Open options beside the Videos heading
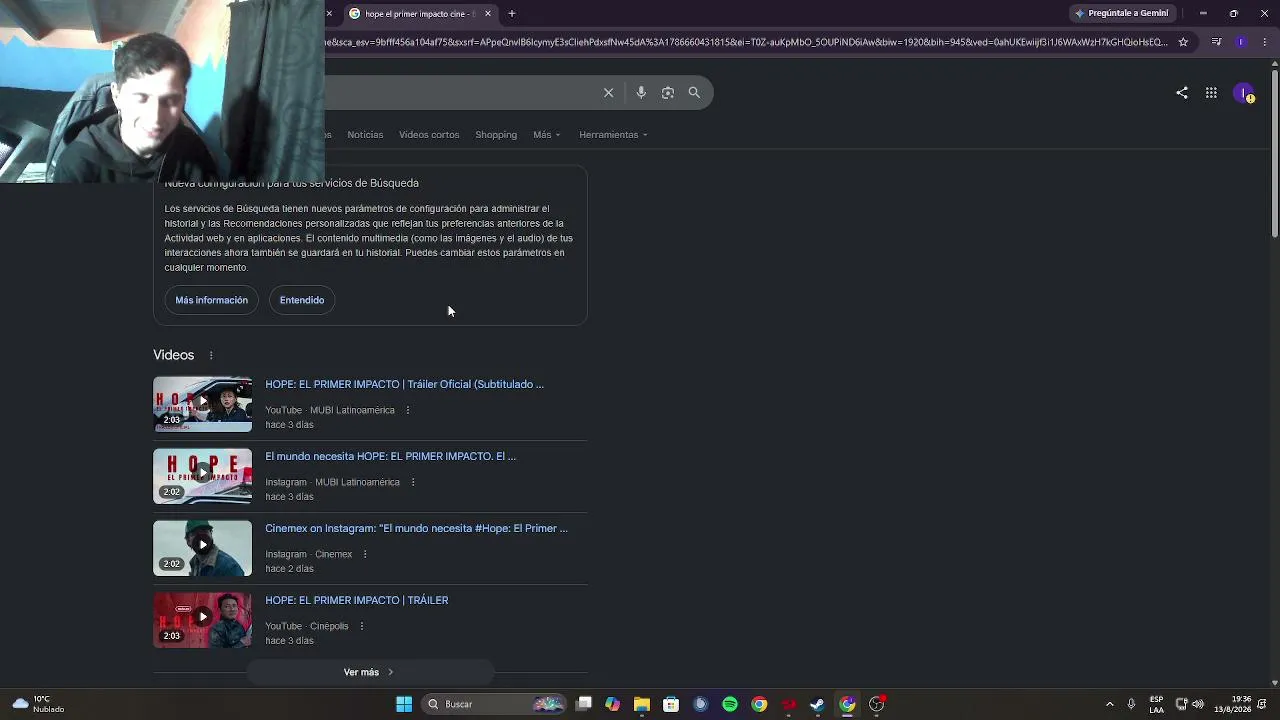 point(211,355)
